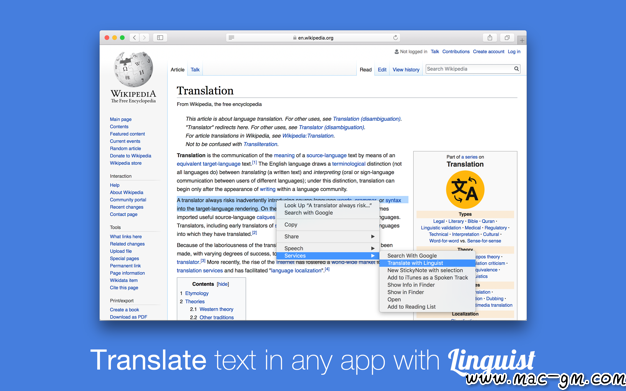
Task: Show all tabs with the tabs icon
Action: tap(507, 38)
